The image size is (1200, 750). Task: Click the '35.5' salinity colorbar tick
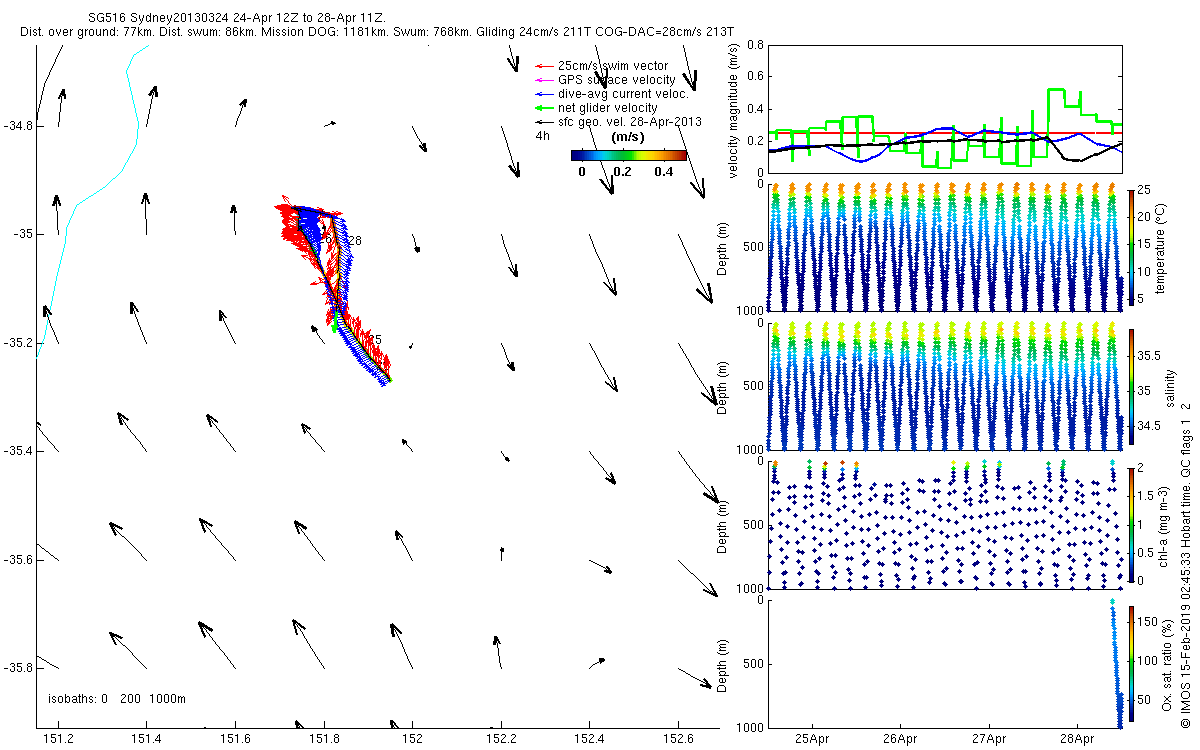tap(1148, 356)
